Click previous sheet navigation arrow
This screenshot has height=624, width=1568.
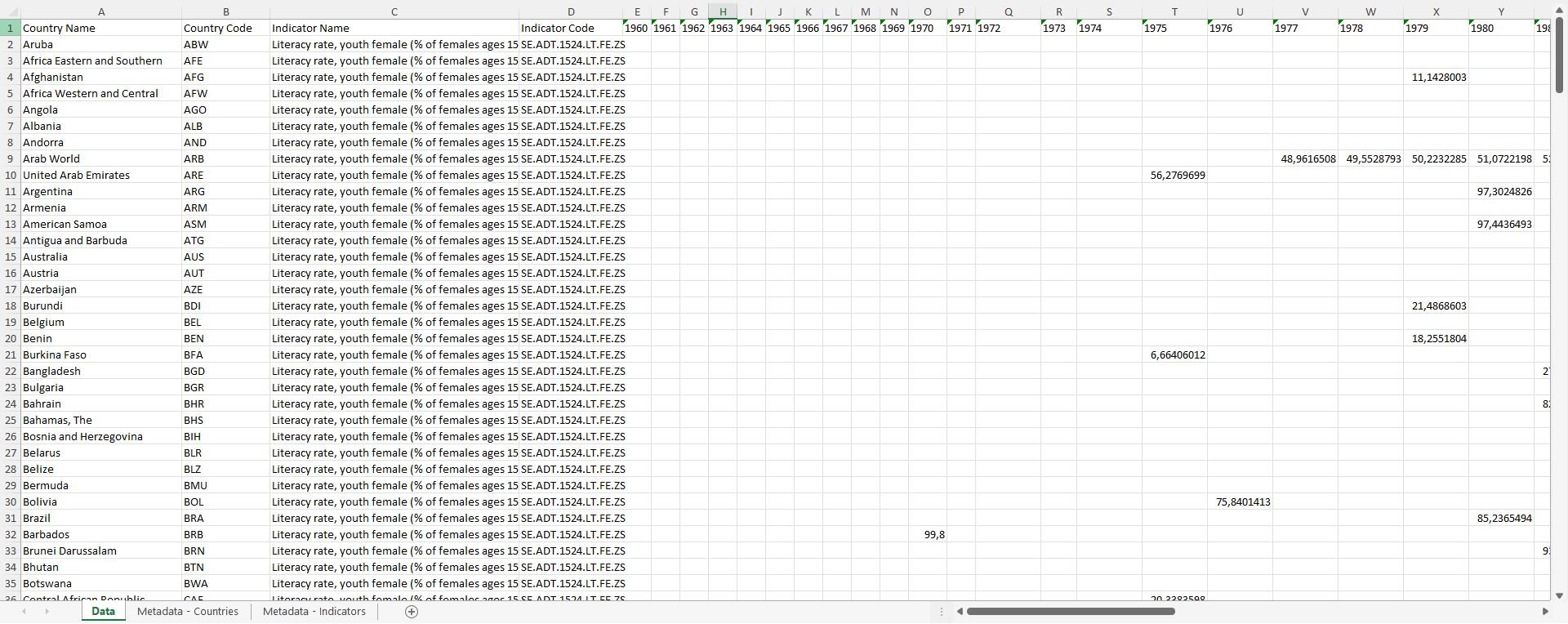24,612
